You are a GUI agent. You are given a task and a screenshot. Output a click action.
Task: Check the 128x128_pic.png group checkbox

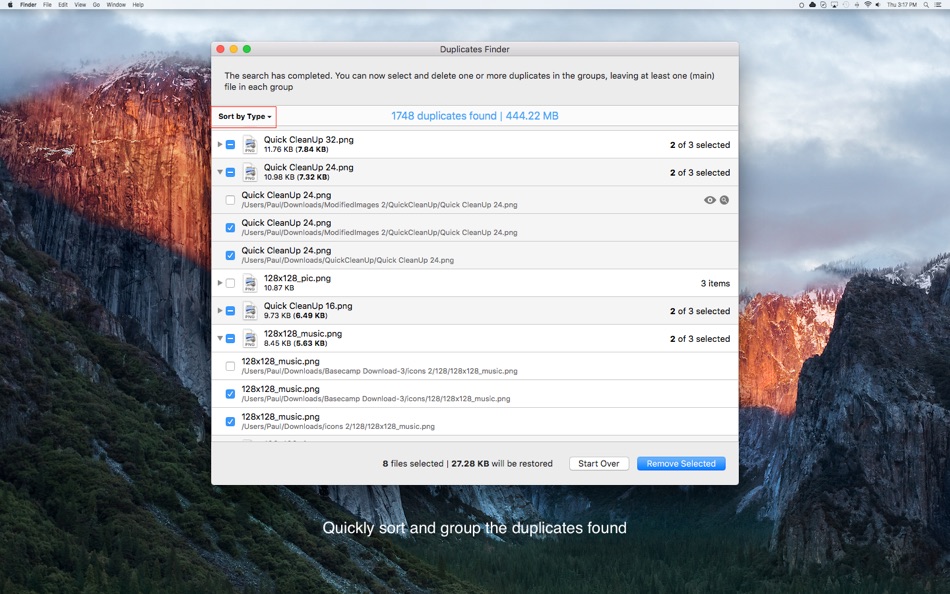pyautogui.click(x=230, y=283)
